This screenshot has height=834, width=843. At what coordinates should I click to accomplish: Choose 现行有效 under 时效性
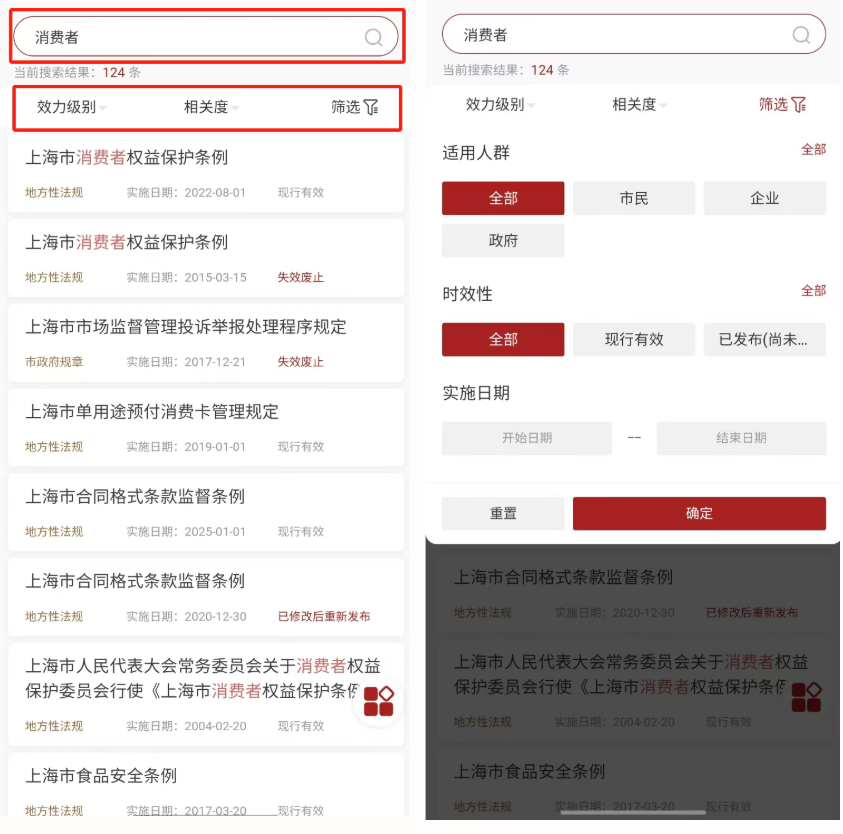tap(634, 339)
